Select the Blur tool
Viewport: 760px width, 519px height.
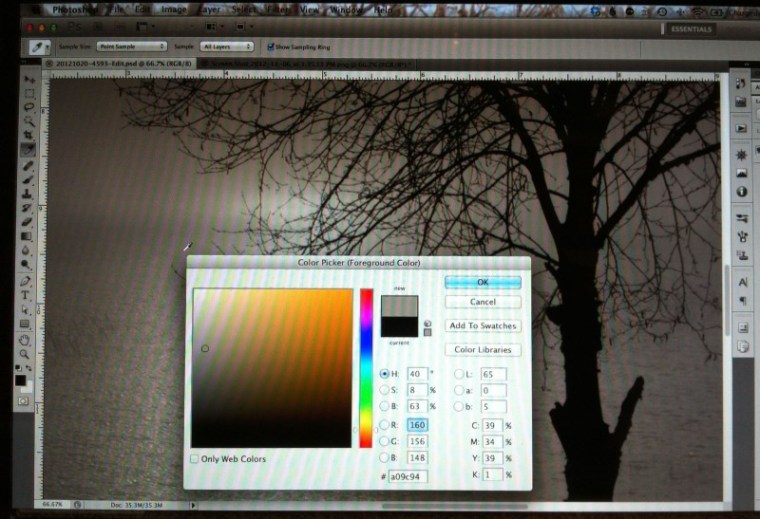coord(26,251)
